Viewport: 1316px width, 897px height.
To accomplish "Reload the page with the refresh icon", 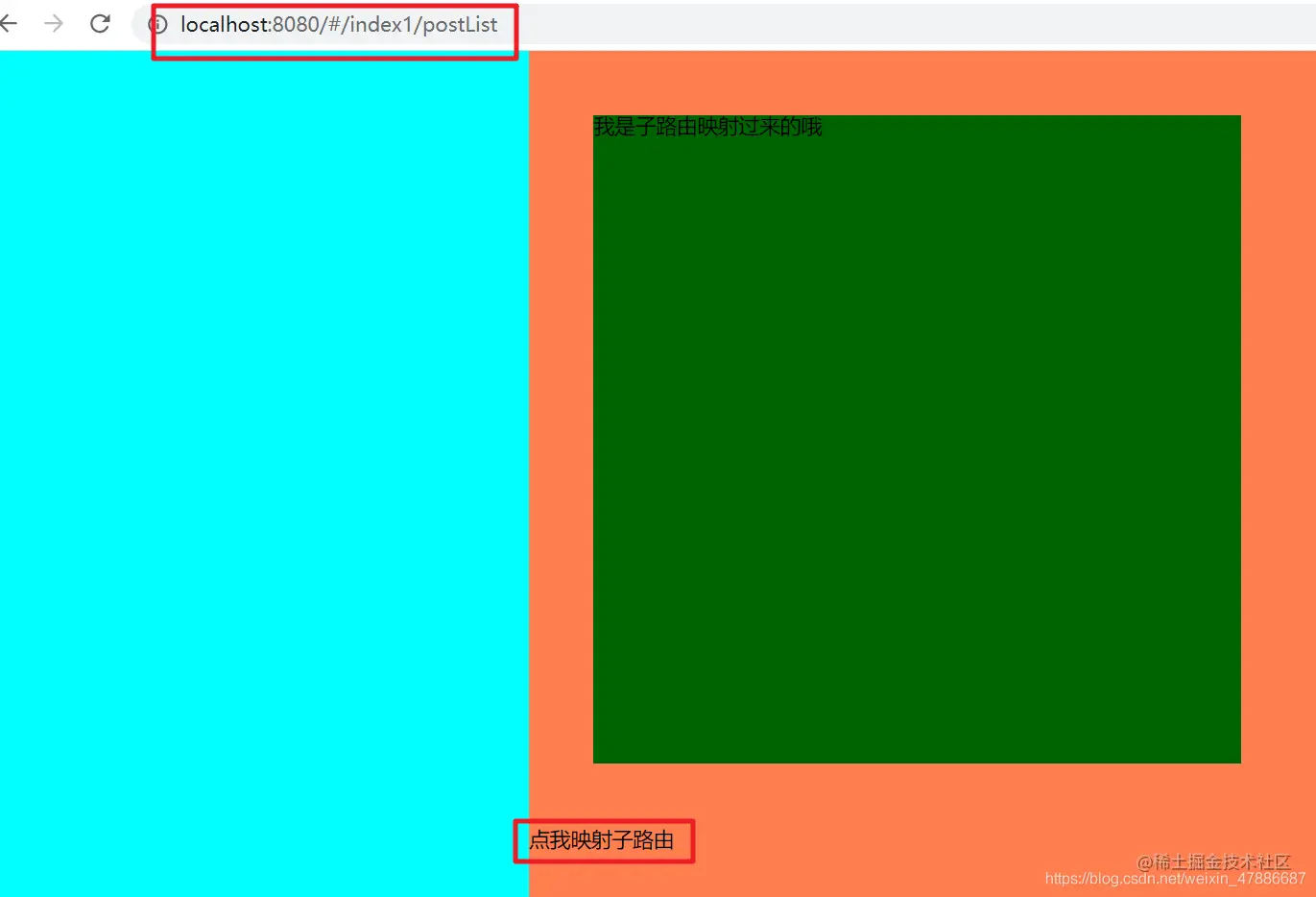I will 100,24.
